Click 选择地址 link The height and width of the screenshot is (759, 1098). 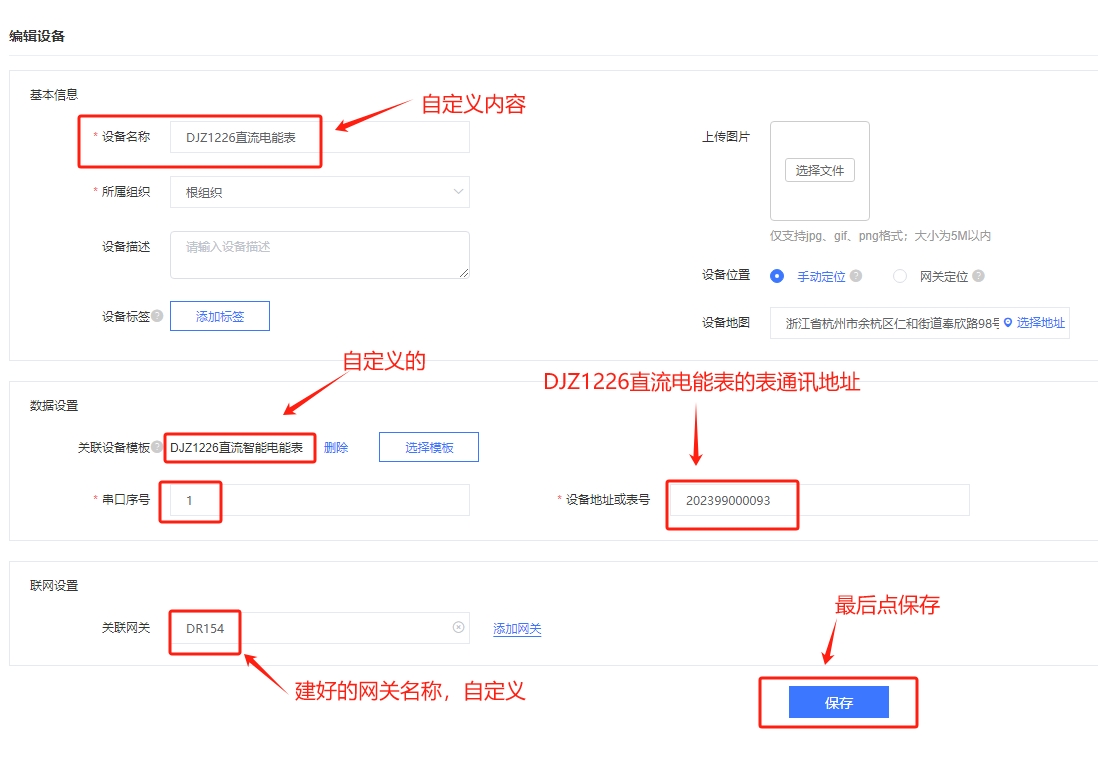pyautogui.click(x=1041, y=323)
